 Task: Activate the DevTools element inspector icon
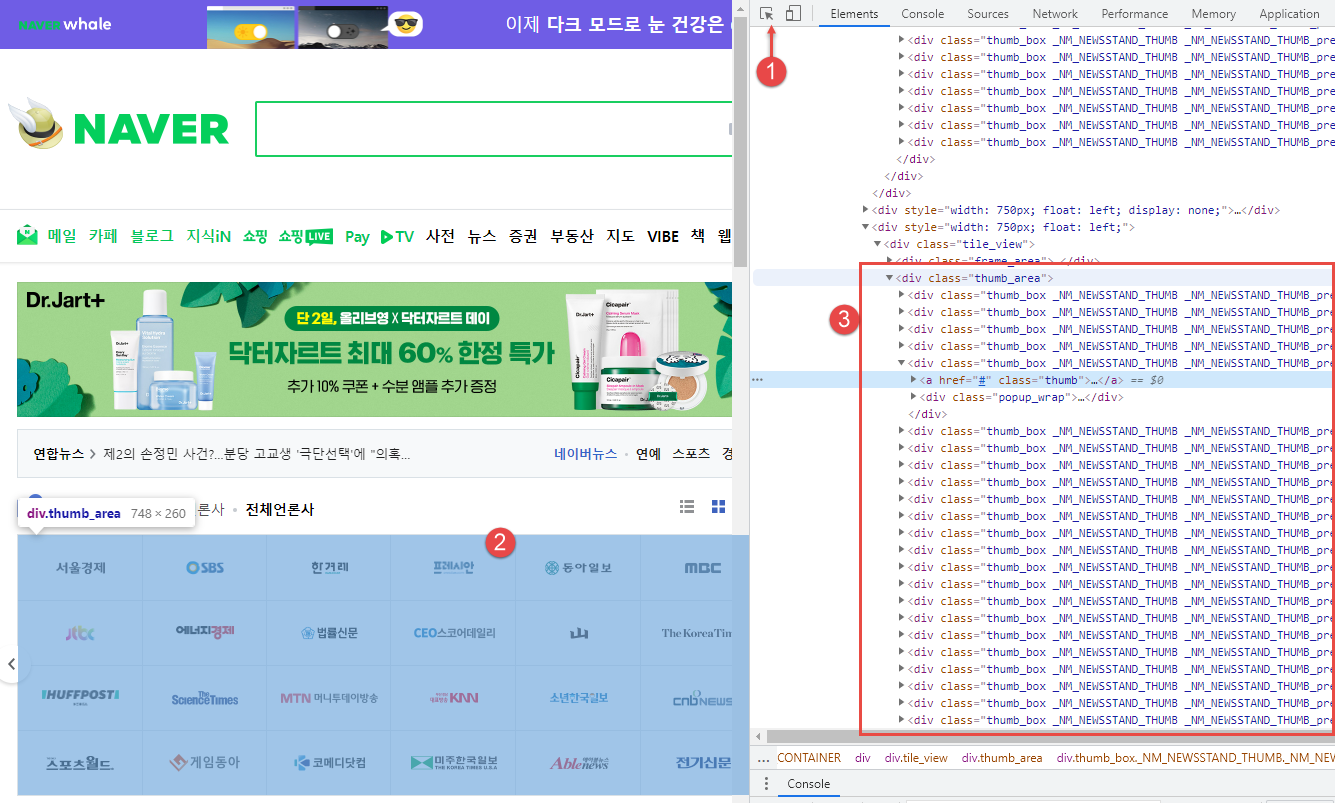[x=767, y=13]
